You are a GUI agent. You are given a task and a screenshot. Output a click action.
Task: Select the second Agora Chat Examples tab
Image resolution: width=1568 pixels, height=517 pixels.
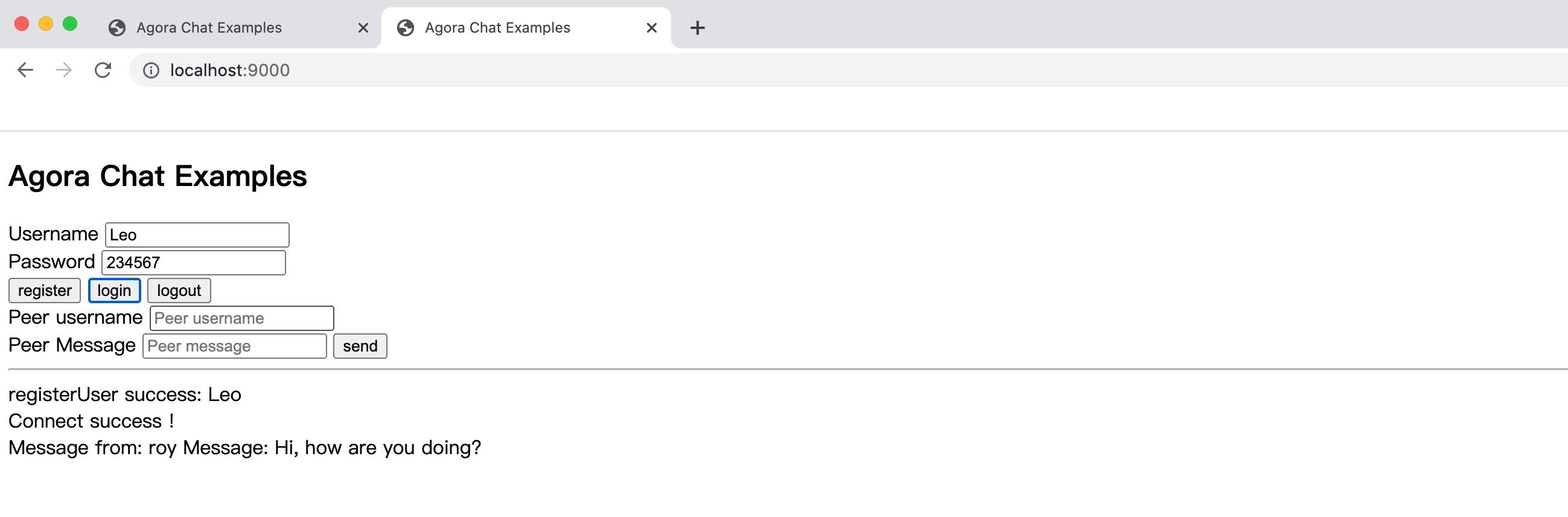pyautogui.click(x=497, y=27)
